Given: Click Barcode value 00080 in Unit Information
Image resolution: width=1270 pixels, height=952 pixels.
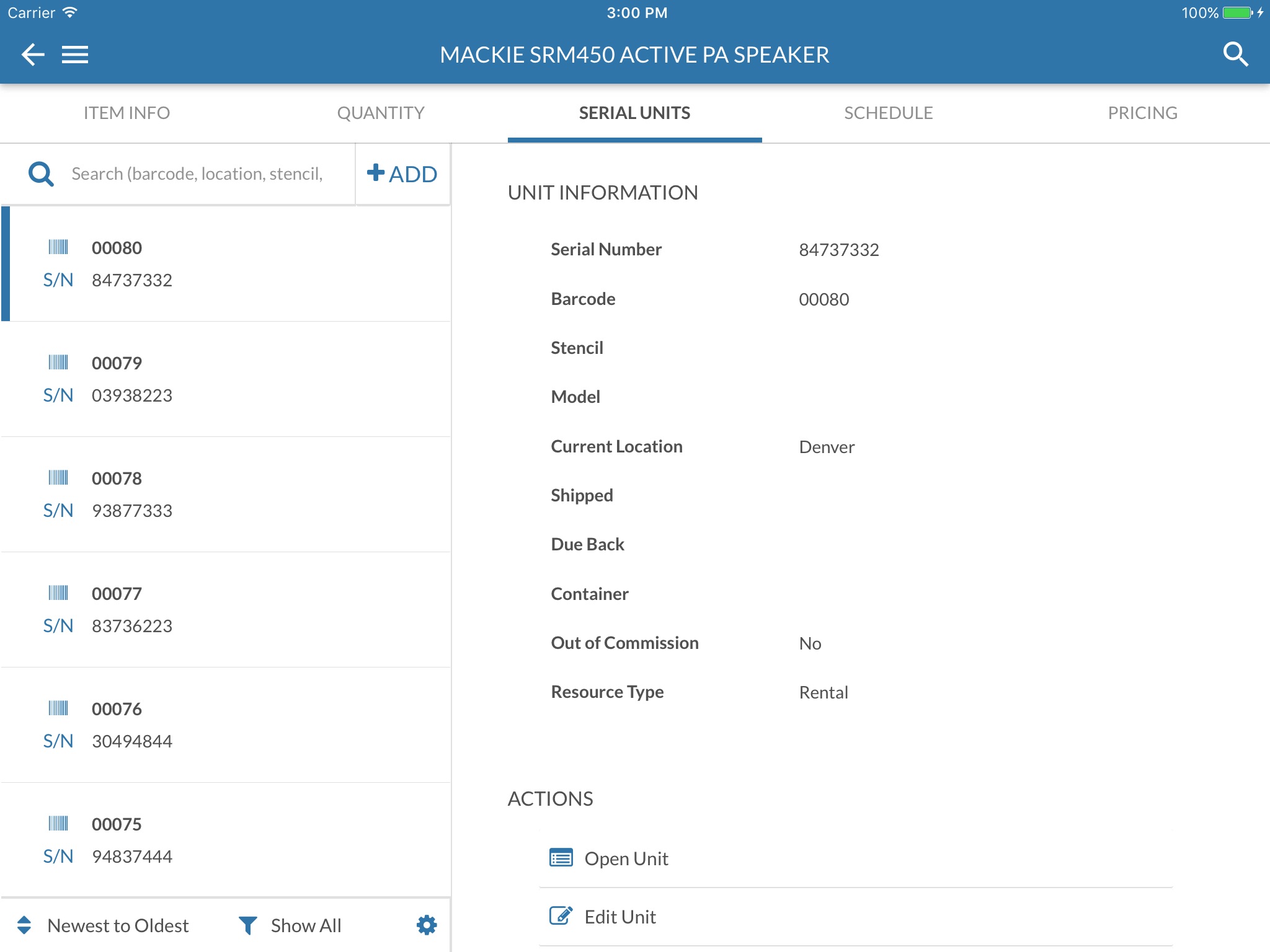Looking at the screenshot, I should (x=824, y=299).
